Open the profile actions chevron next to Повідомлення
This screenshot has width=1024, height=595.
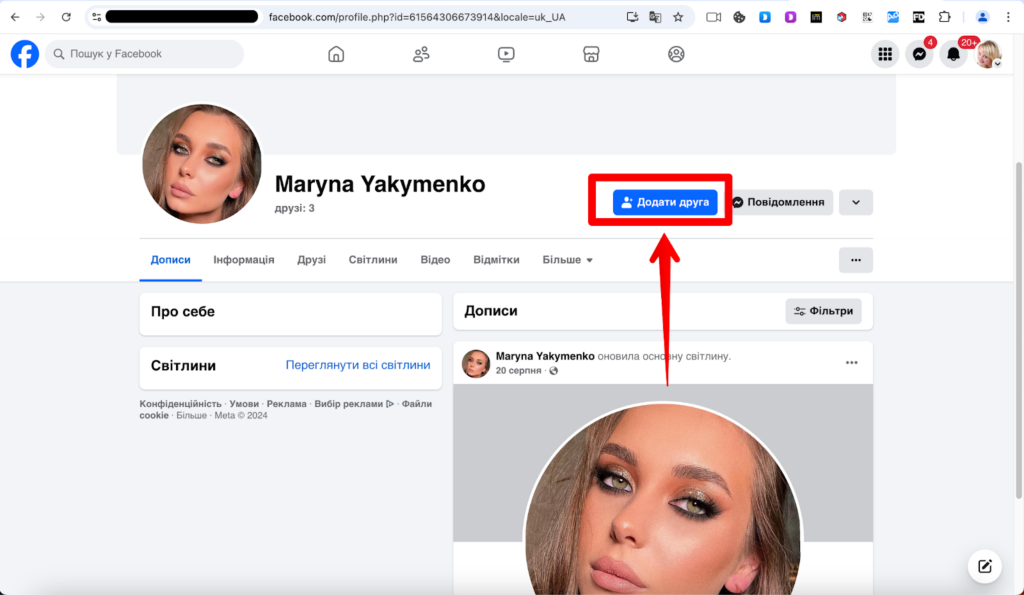(x=855, y=201)
